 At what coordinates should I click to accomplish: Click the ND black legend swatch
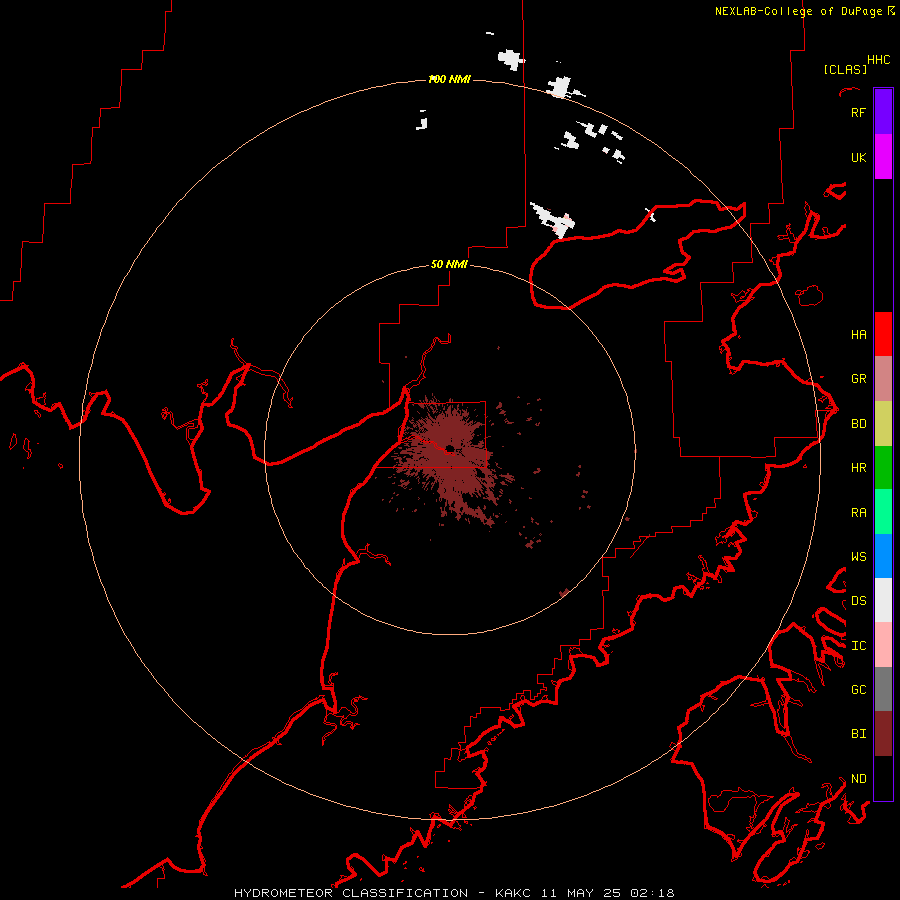coord(883,778)
